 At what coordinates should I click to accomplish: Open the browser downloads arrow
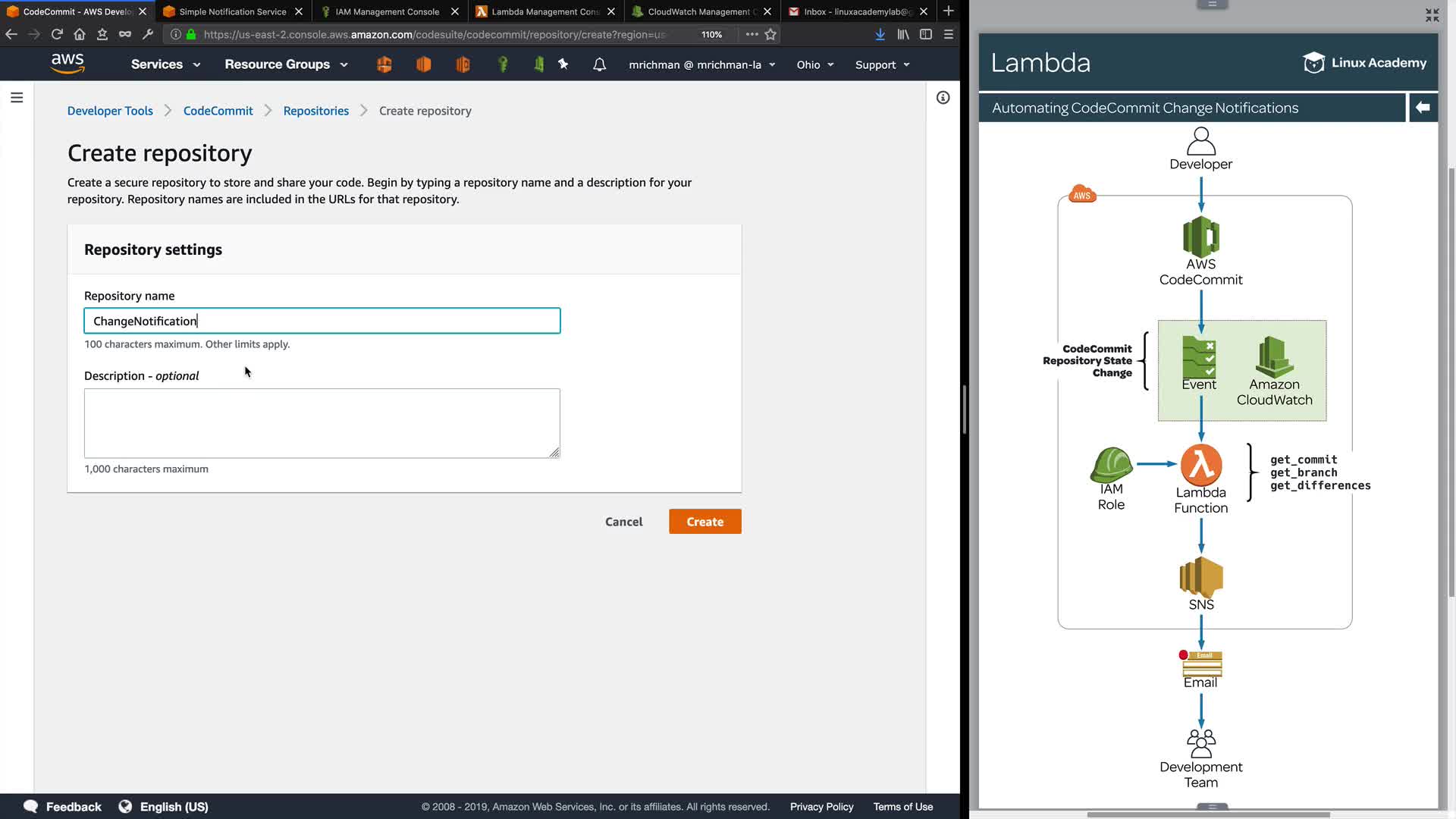coord(880,34)
